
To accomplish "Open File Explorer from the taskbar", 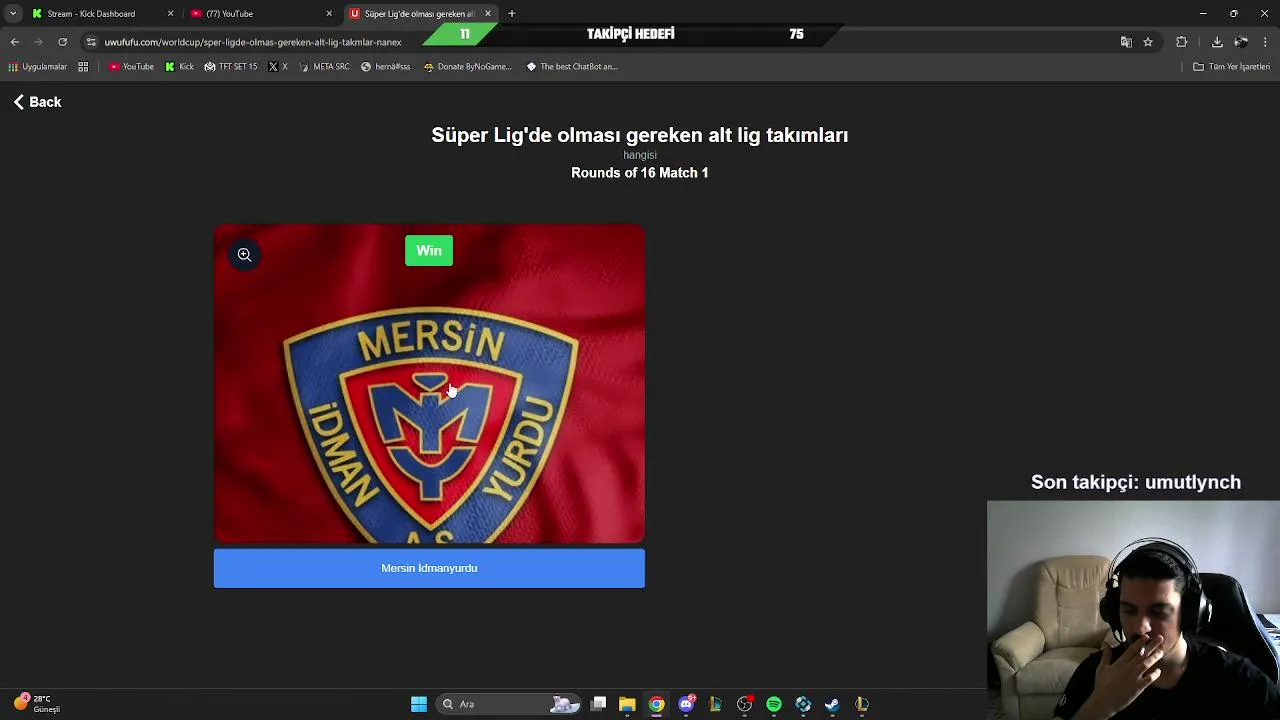I will click(x=627, y=704).
